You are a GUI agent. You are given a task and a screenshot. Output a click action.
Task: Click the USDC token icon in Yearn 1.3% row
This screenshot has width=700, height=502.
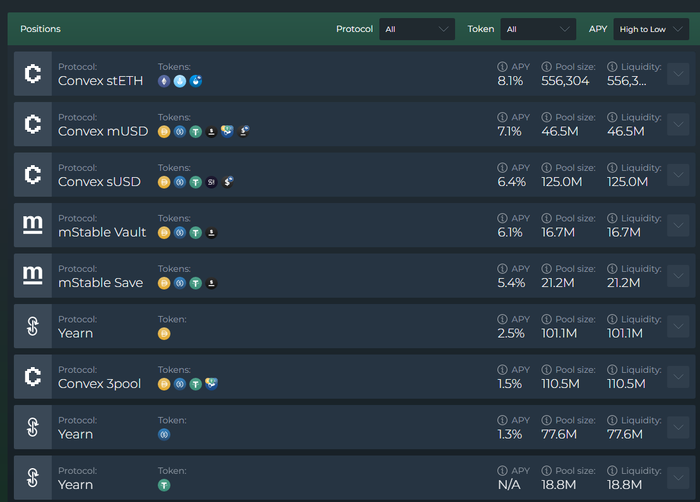click(164, 435)
